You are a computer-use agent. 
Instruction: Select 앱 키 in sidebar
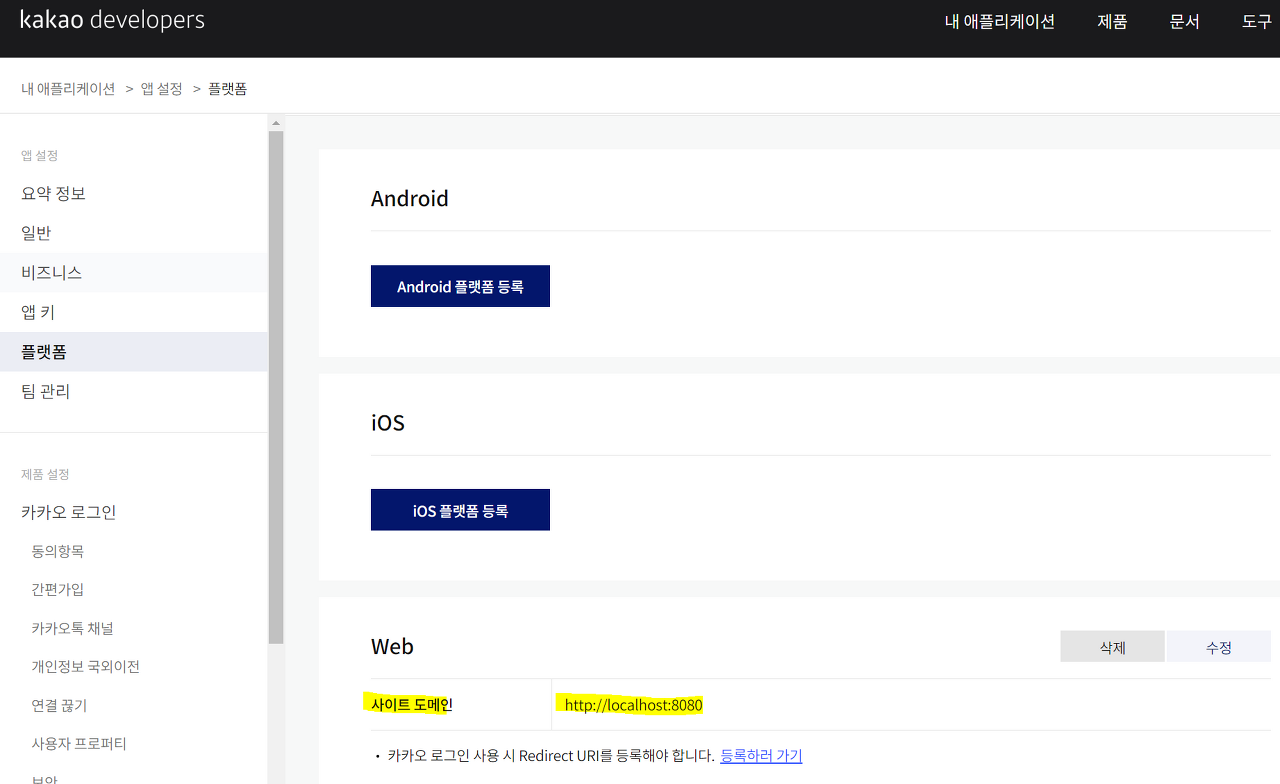[x=134, y=312]
